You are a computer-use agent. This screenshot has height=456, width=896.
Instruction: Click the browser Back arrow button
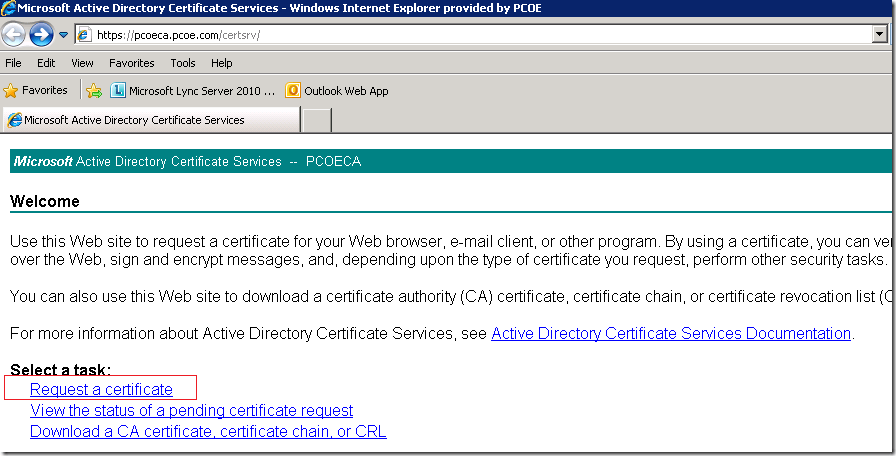(14, 35)
